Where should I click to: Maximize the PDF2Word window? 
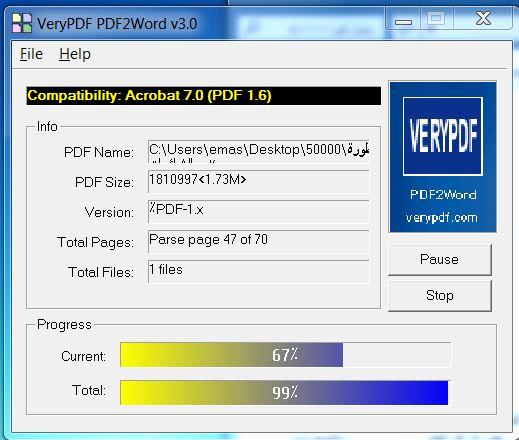(436, 19)
